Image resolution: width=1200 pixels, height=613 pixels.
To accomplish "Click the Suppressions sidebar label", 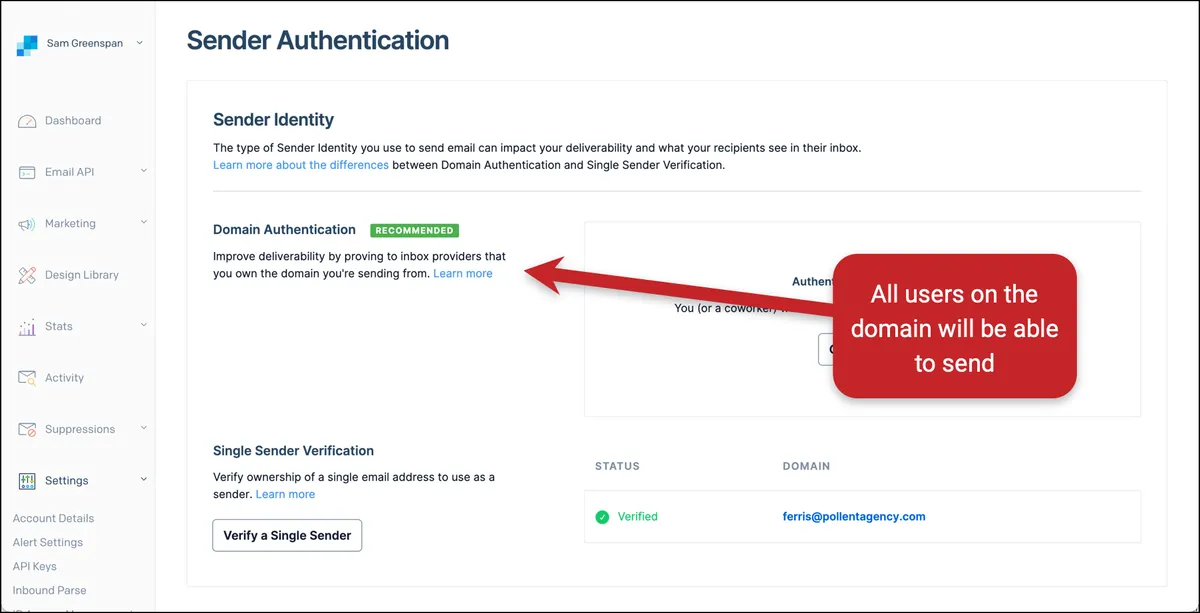I will click(80, 429).
